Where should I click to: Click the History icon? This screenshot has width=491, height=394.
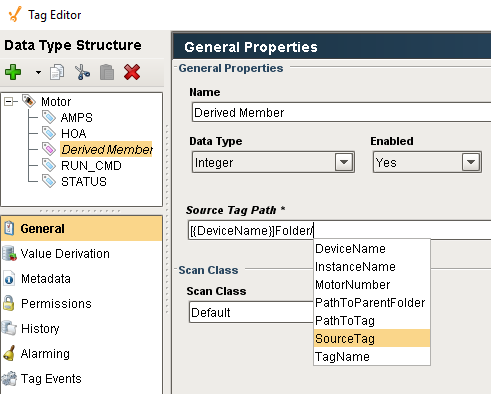[9, 328]
